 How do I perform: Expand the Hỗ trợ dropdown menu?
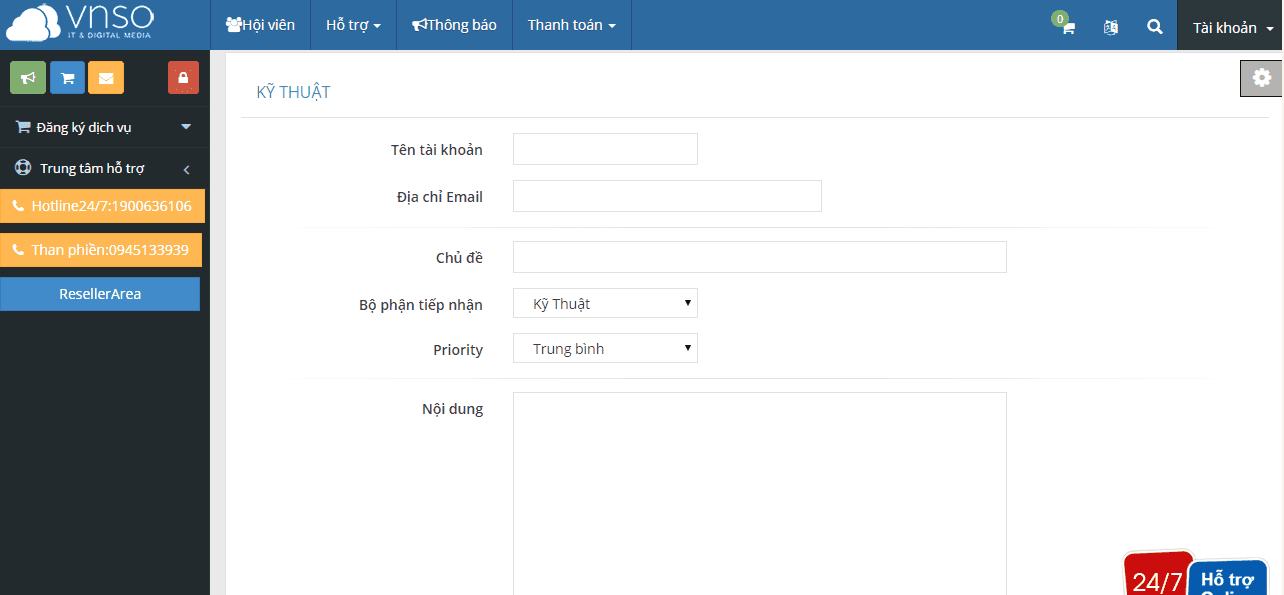coord(354,25)
